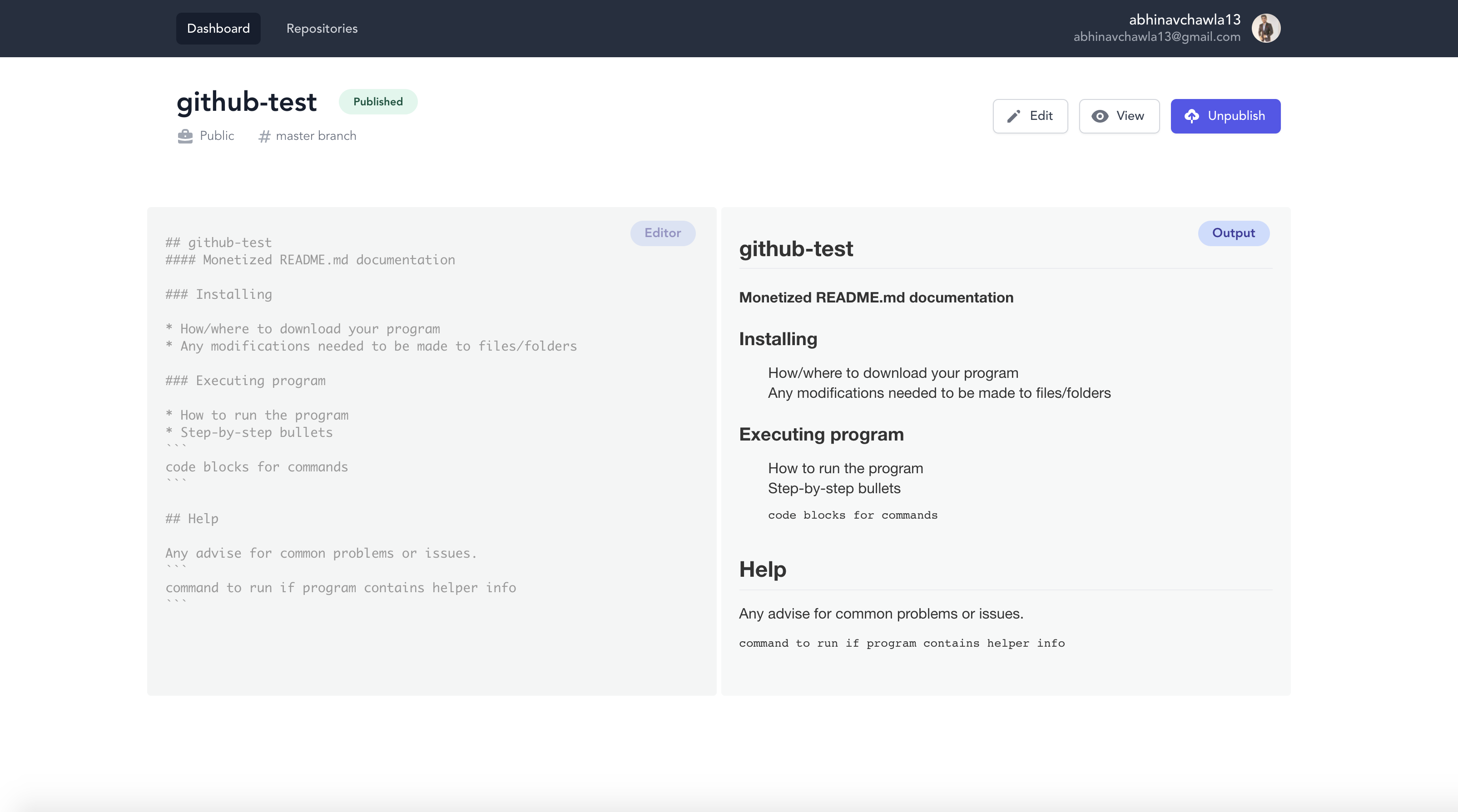Click the github-test heading in Output

(796, 249)
